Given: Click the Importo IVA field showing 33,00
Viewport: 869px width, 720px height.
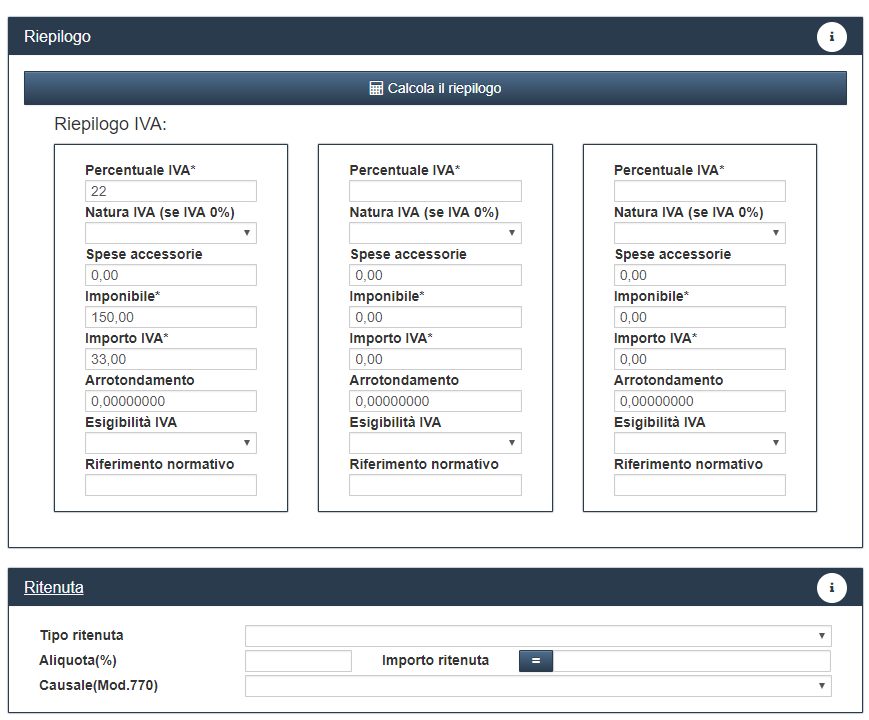Looking at the screenshot, I should [171, 359].
